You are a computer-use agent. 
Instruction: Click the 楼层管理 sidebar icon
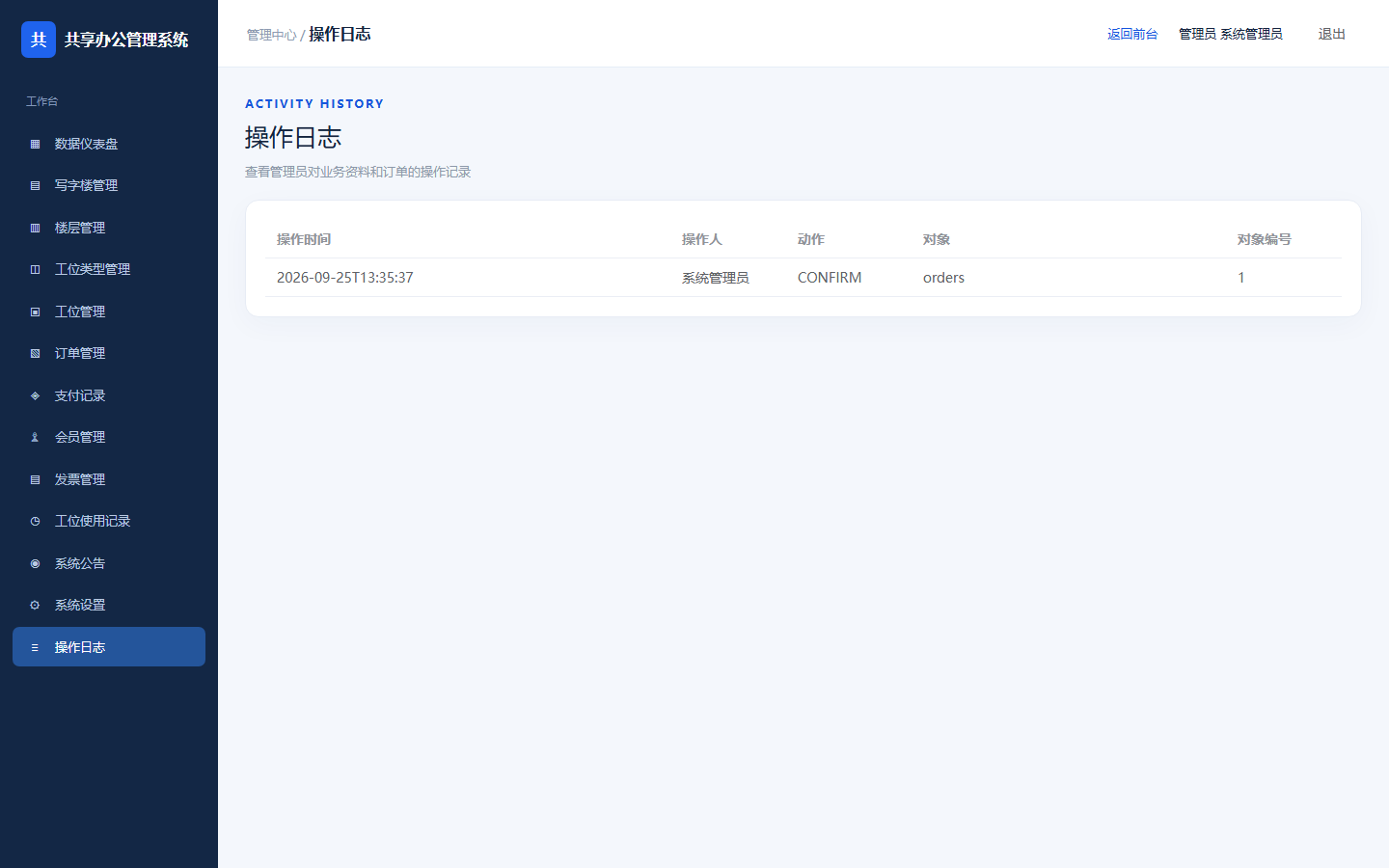point(35,228)
